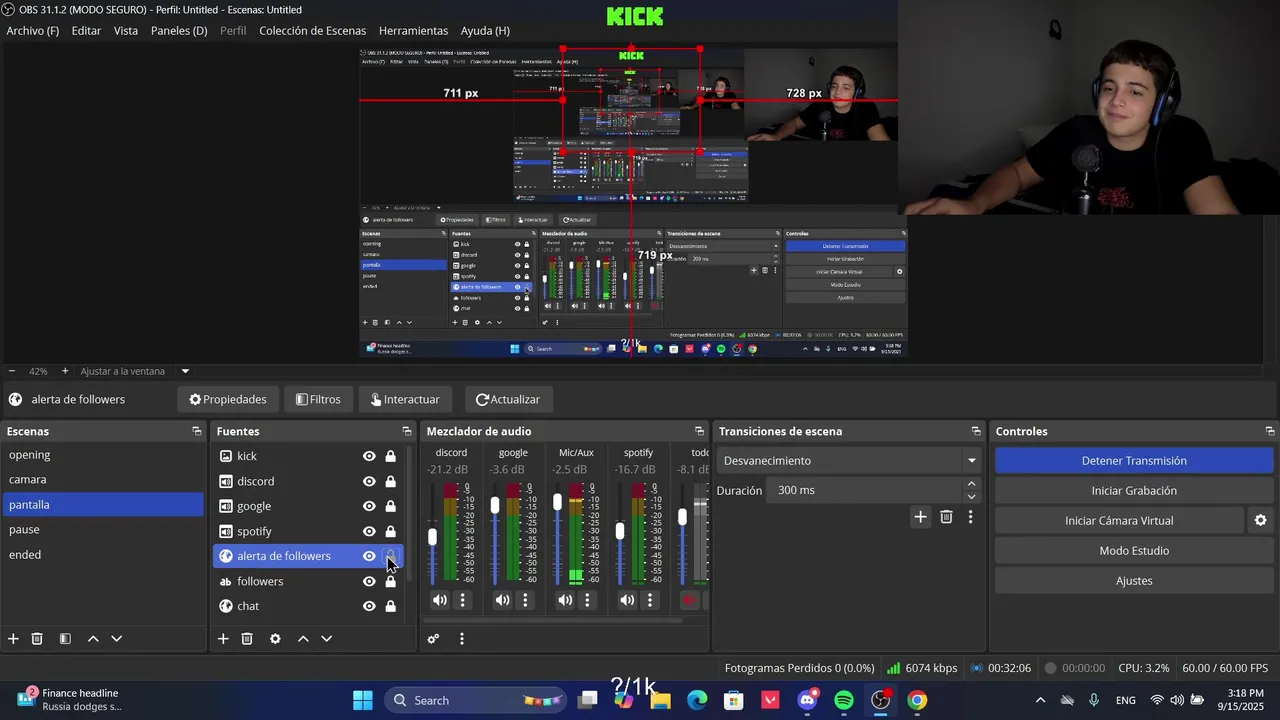Toggle visibility of alerta de followers source
The image size is (1280, 720).
[369, 556]
